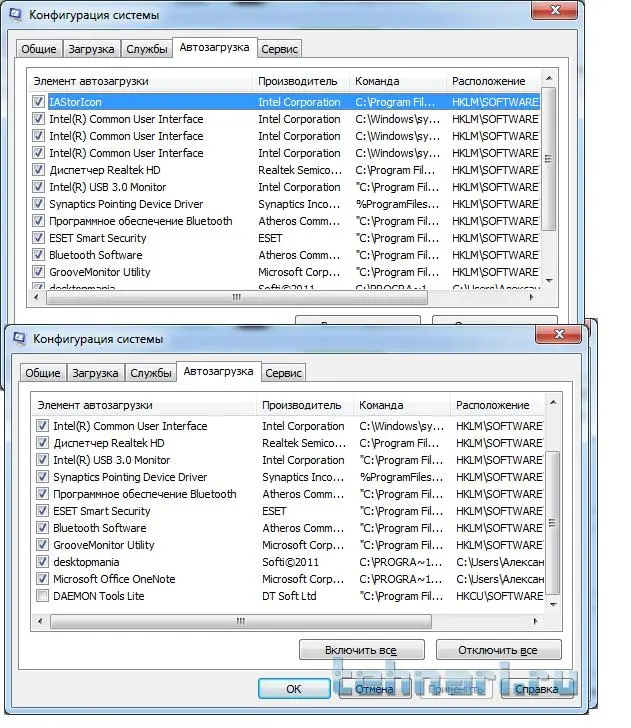This screenshot has width=631, height=728.
Task: Uncheck desktopmania in the lower window
Action: click(x=42, y=562)
